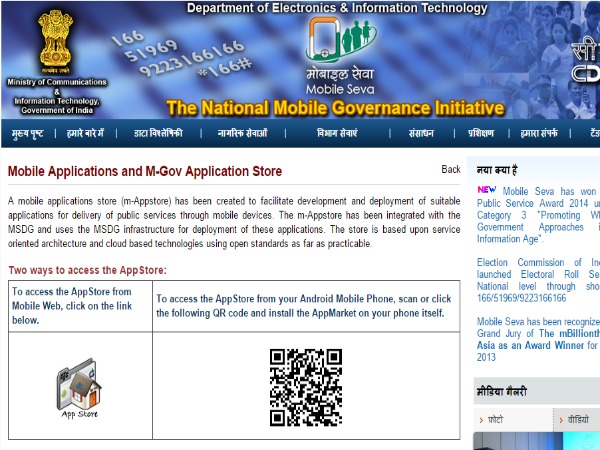Switch to वीडियो tab in media gallery
600x450 pixels.
click(577, 420)
